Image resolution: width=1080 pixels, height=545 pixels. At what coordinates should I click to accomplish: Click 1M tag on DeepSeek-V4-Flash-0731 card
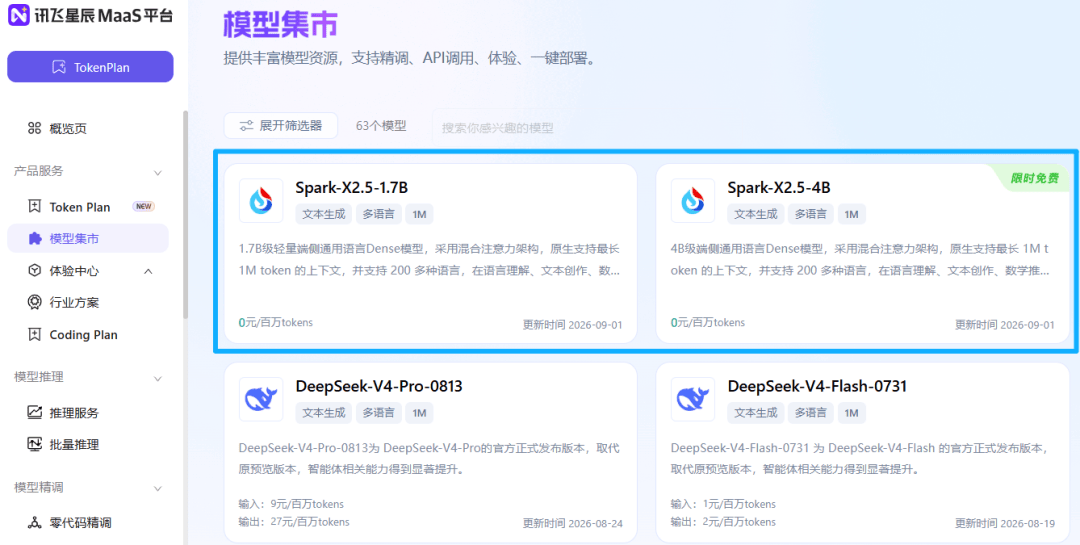[851, 413]
